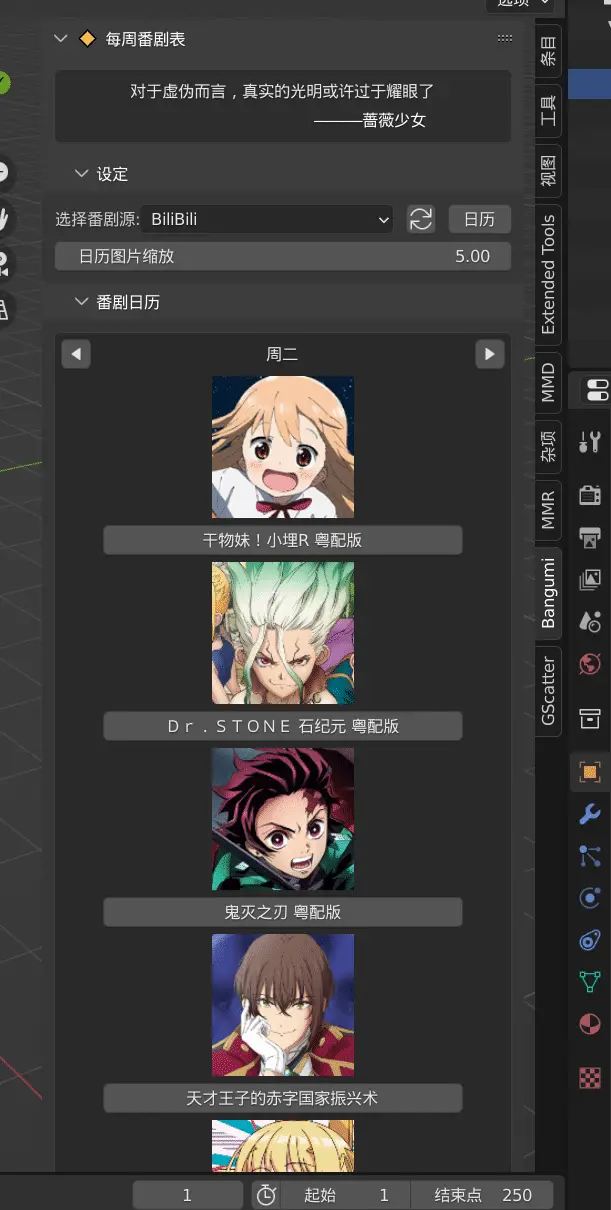
Task: Open the Scene properties tab
Action: [x=590, y=621]
